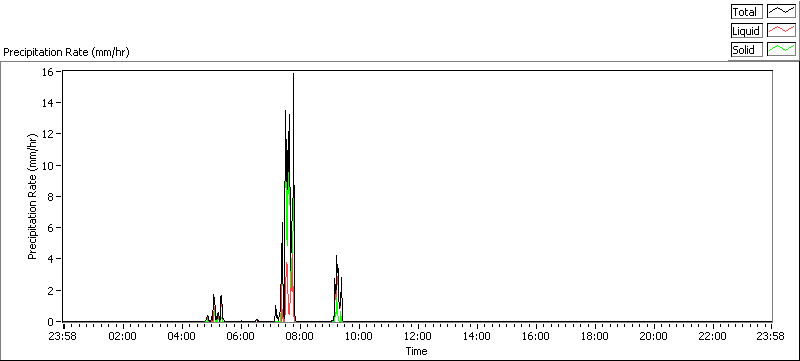The height and width of the screenshot is (361, 800).
Task: Click the 6 y-axis value
Action: click(51, 228)
